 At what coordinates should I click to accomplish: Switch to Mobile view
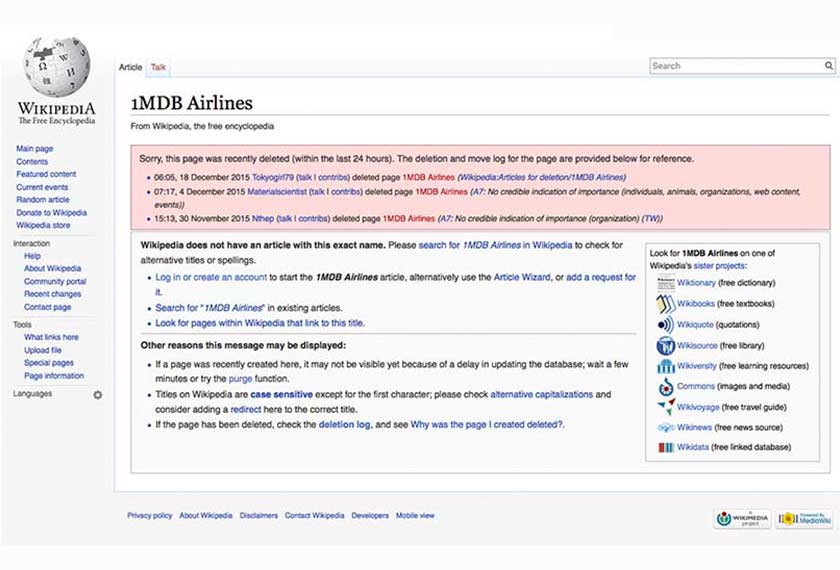(x=415, y=515)
